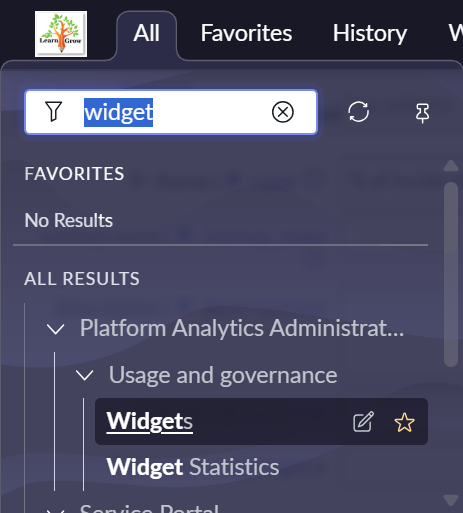The height and width of the screenshot is (513, 463).
Task: Click inside the widget filter field
Action: [171, 112]
